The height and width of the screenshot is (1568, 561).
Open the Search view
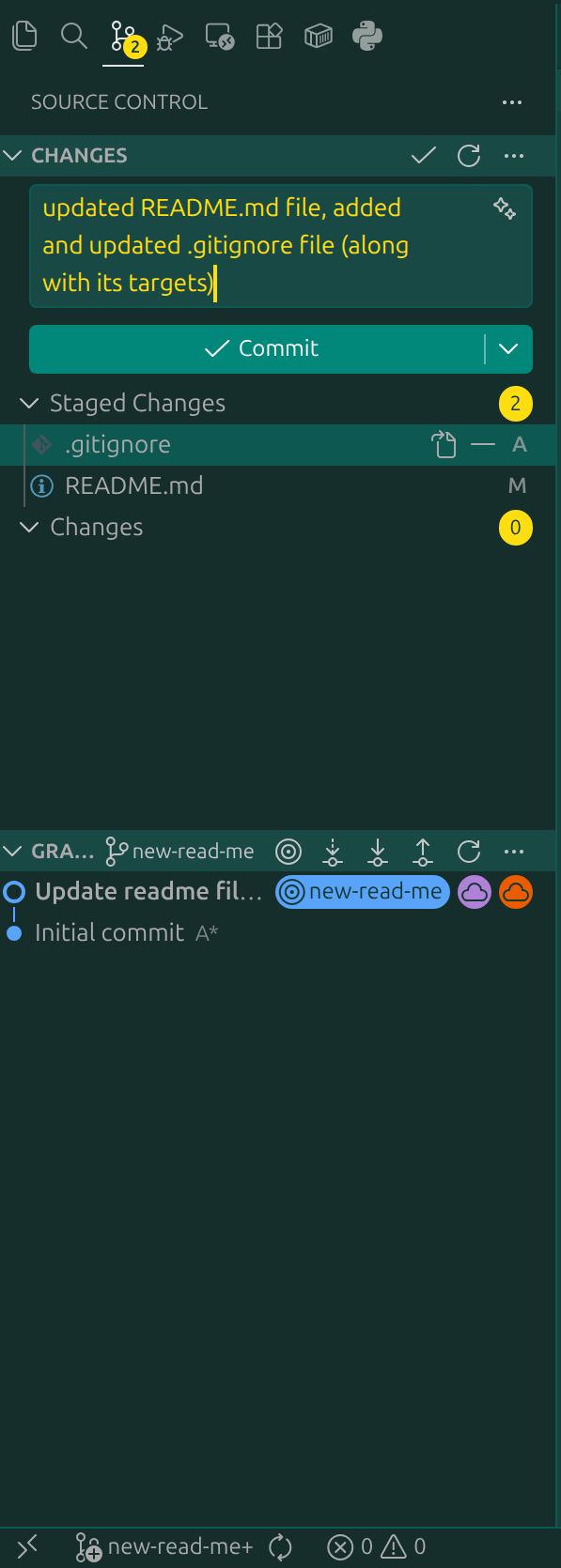click(x=74, y=36)
